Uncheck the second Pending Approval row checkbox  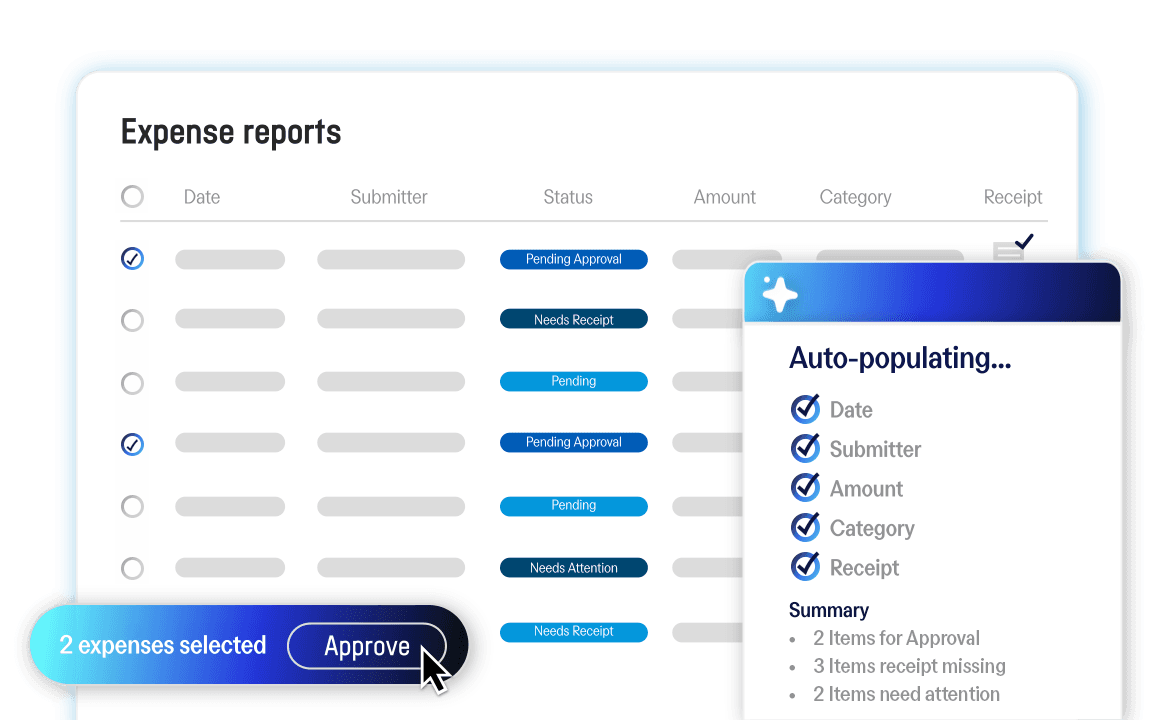pos(132,444)
